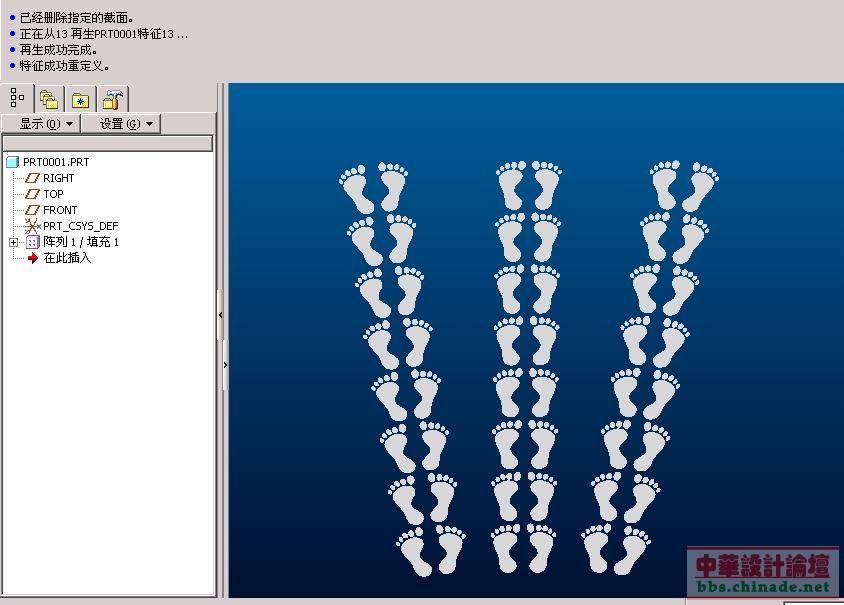
Task: Click the RIGHT plane icon
Action: pos(33,178)
